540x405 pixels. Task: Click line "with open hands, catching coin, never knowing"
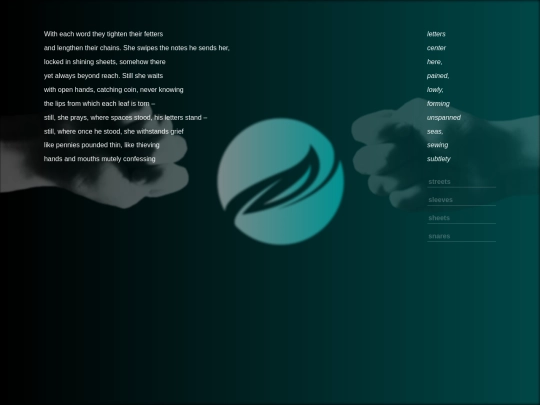pyautogui.click(x=113, y=90)
